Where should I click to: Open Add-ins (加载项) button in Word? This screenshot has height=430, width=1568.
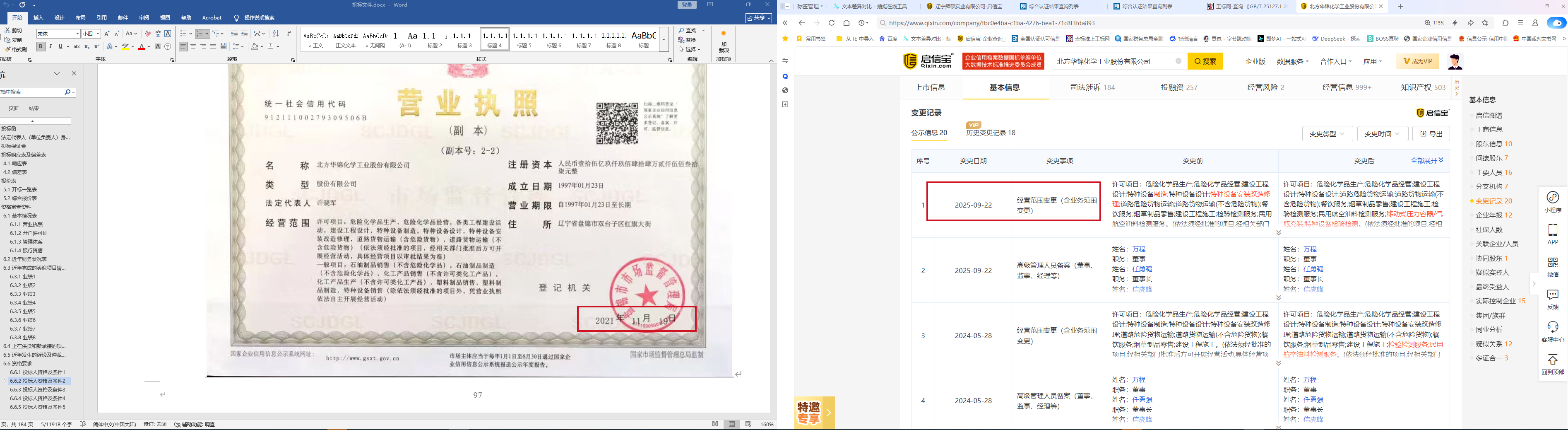tap(723, 41)
